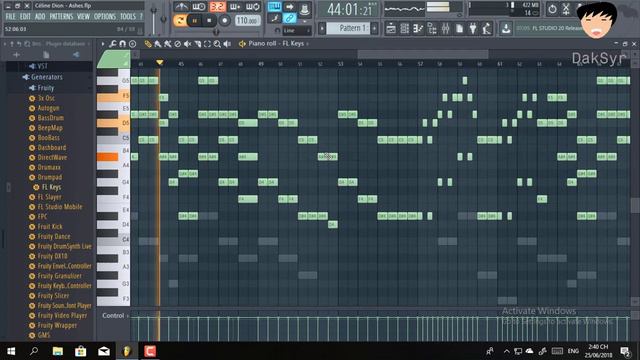
Task: Click the download content library icon
Action: click(506, 29)
